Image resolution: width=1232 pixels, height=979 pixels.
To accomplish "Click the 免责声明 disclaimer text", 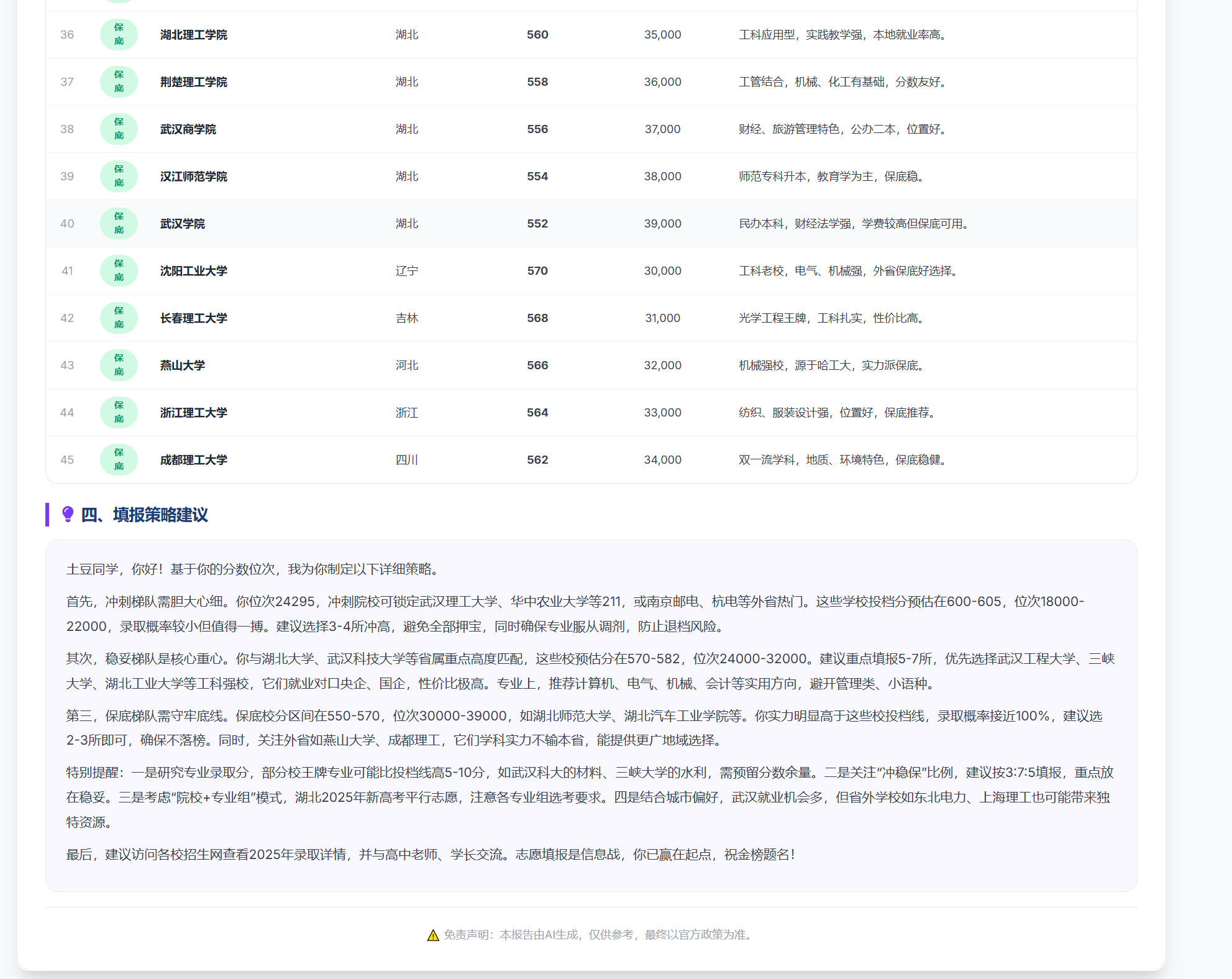I will pos(599,935).
